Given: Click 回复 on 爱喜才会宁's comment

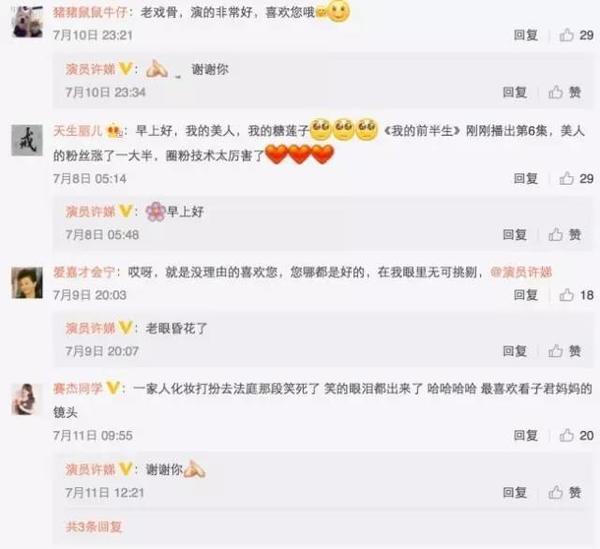Looking at the screenshot, I should [526, 295].
